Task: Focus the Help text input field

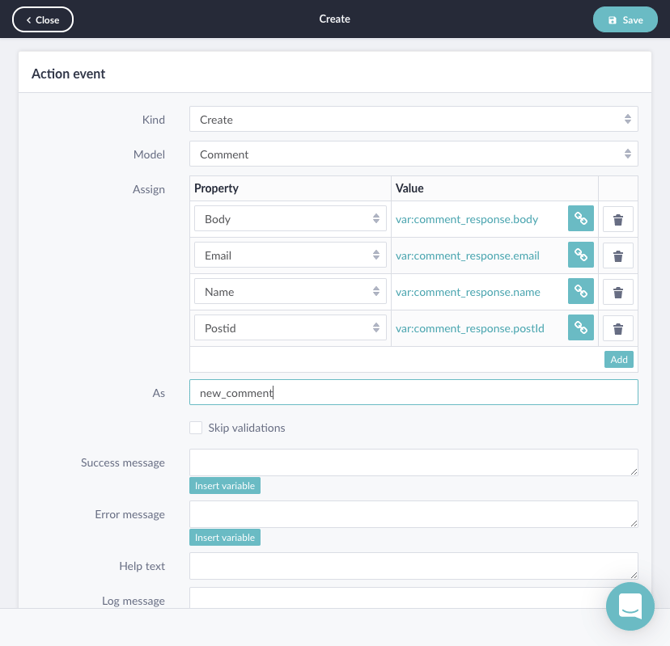Action: [413, 565]
